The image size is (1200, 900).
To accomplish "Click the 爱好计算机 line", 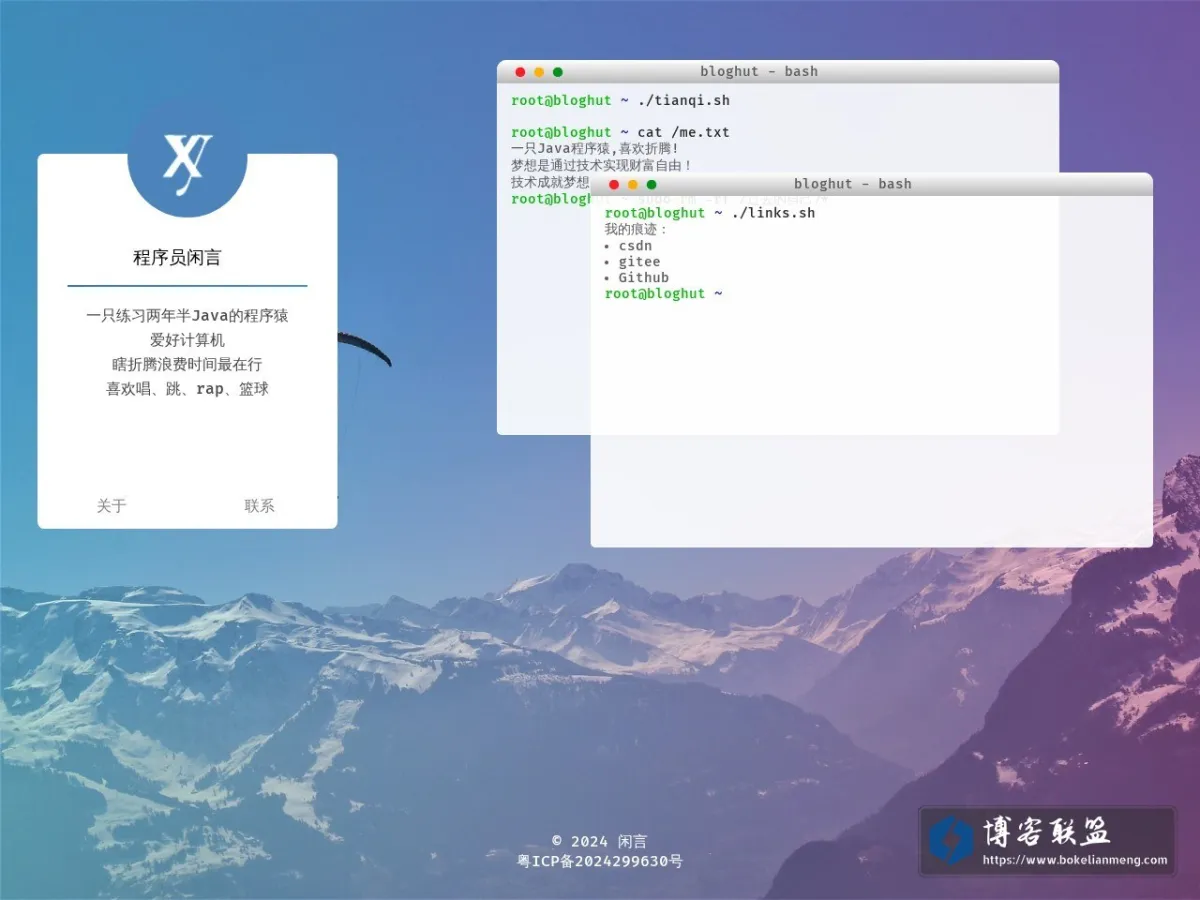I will tap(187, 340).
